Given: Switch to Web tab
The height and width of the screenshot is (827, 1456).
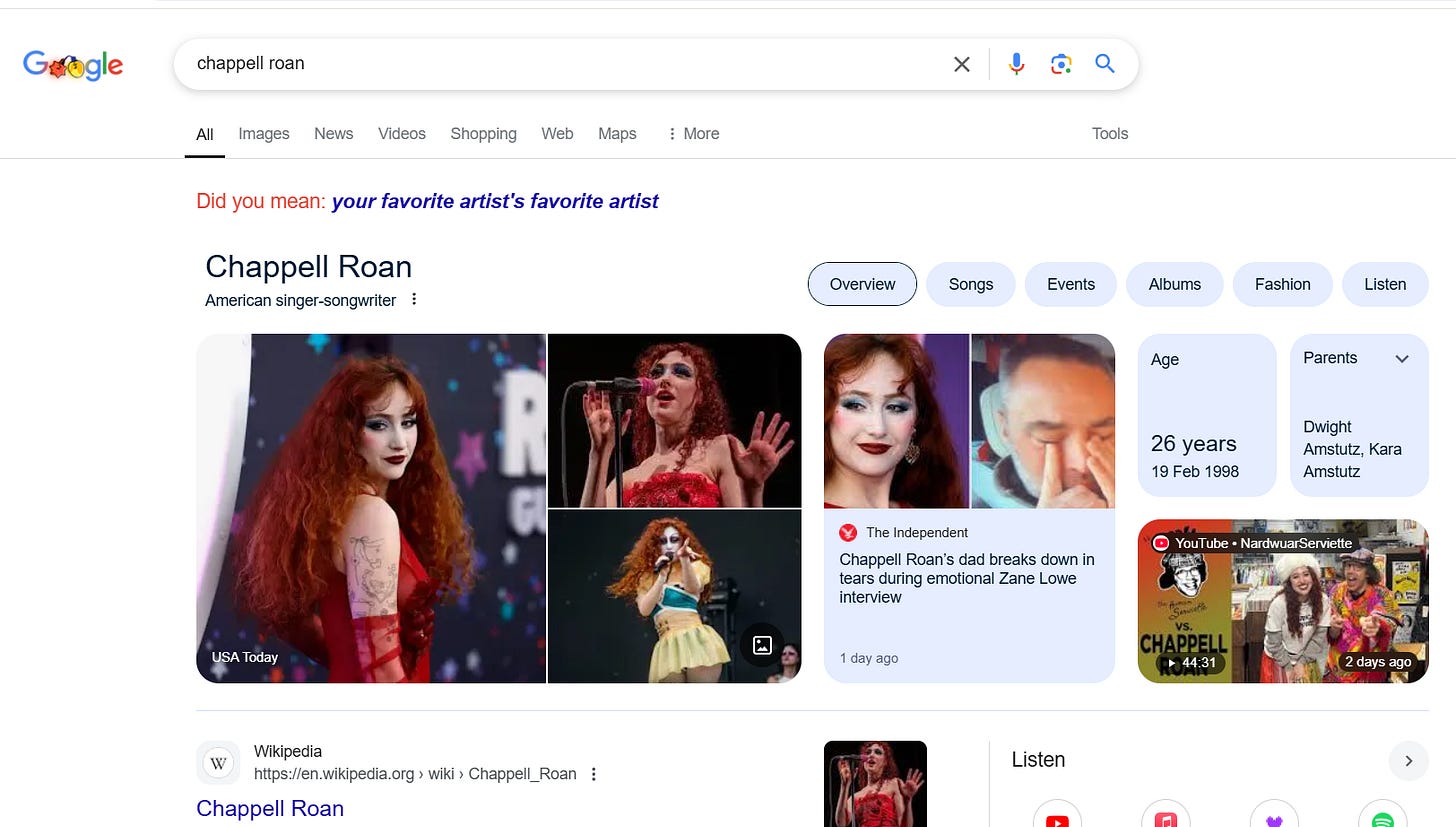Looking at the screenshot, I should pyautogui.click(x=557, y=134).
